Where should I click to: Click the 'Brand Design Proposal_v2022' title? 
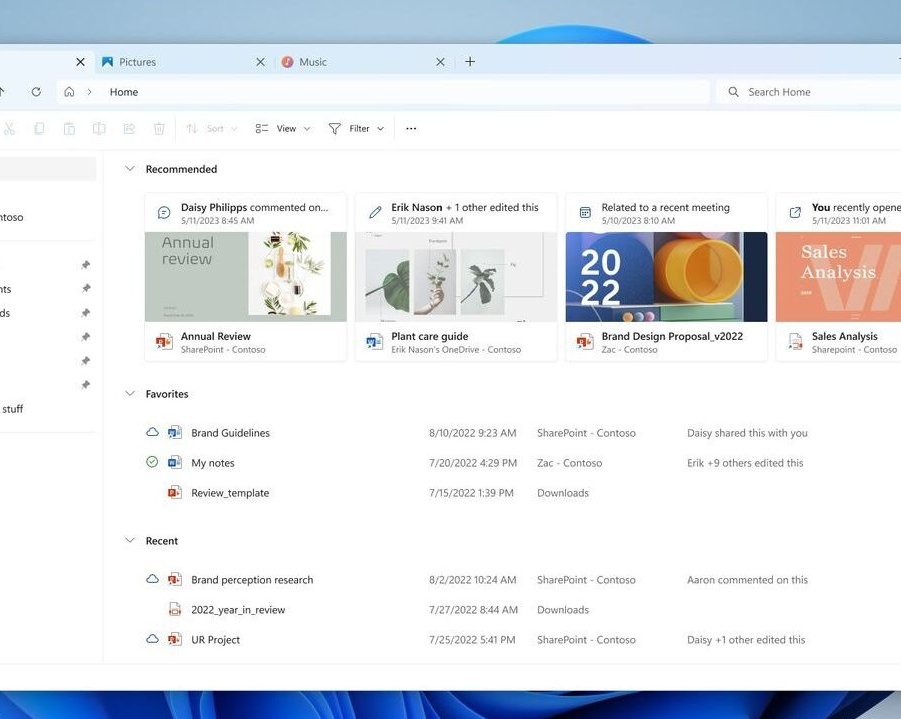pos(672,336)
